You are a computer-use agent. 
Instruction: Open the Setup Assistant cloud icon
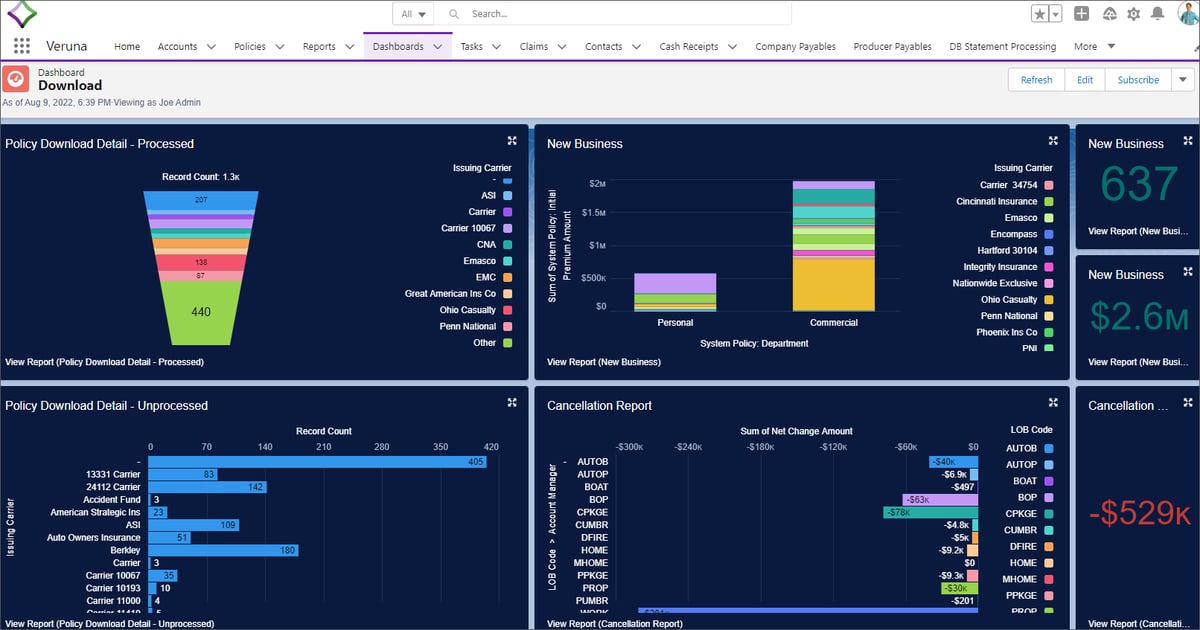[x=1109, y=14]
